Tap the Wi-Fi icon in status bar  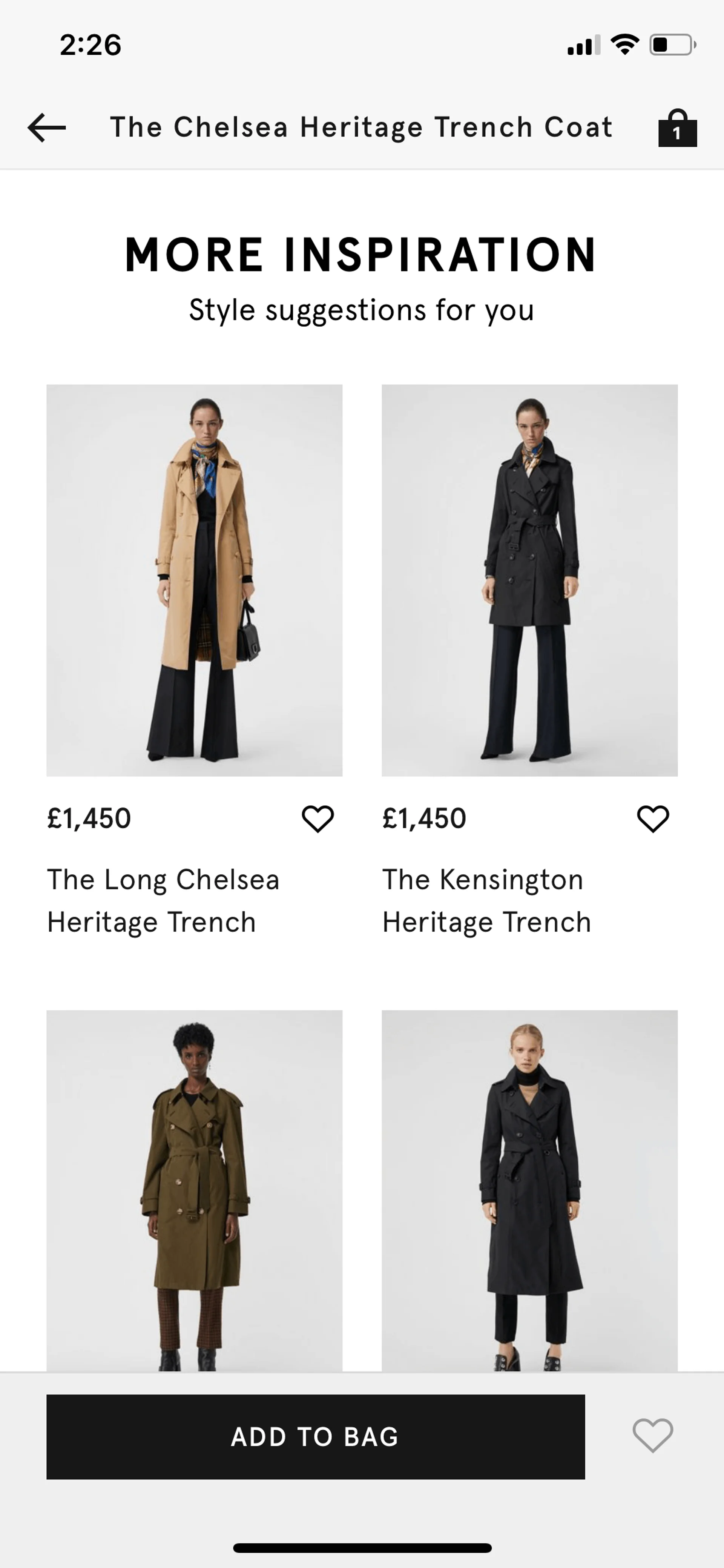tap(625, 45)
